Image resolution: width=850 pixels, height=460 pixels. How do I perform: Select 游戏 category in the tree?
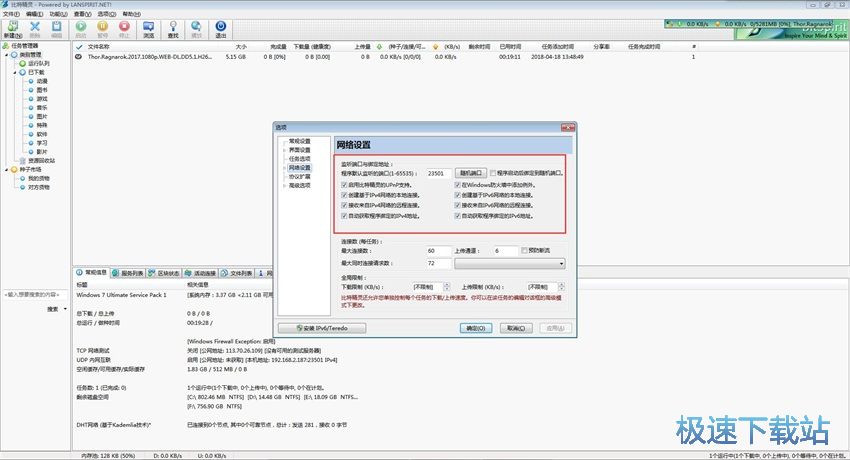click(42, 99)
